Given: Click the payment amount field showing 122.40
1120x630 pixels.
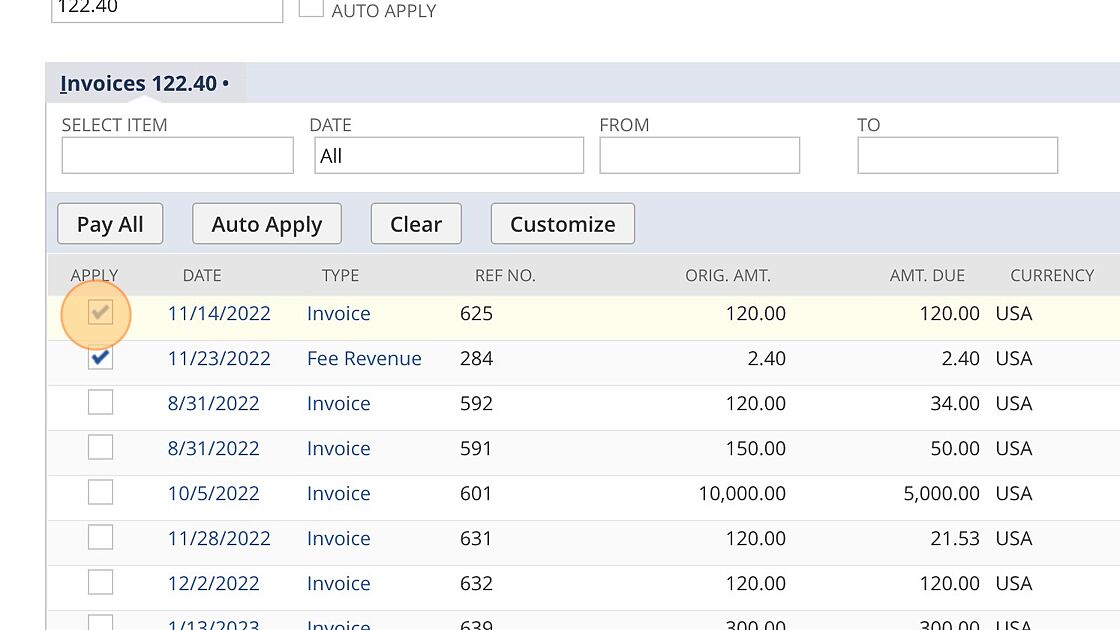Looking at the screenshot, I should pos(166,8).
